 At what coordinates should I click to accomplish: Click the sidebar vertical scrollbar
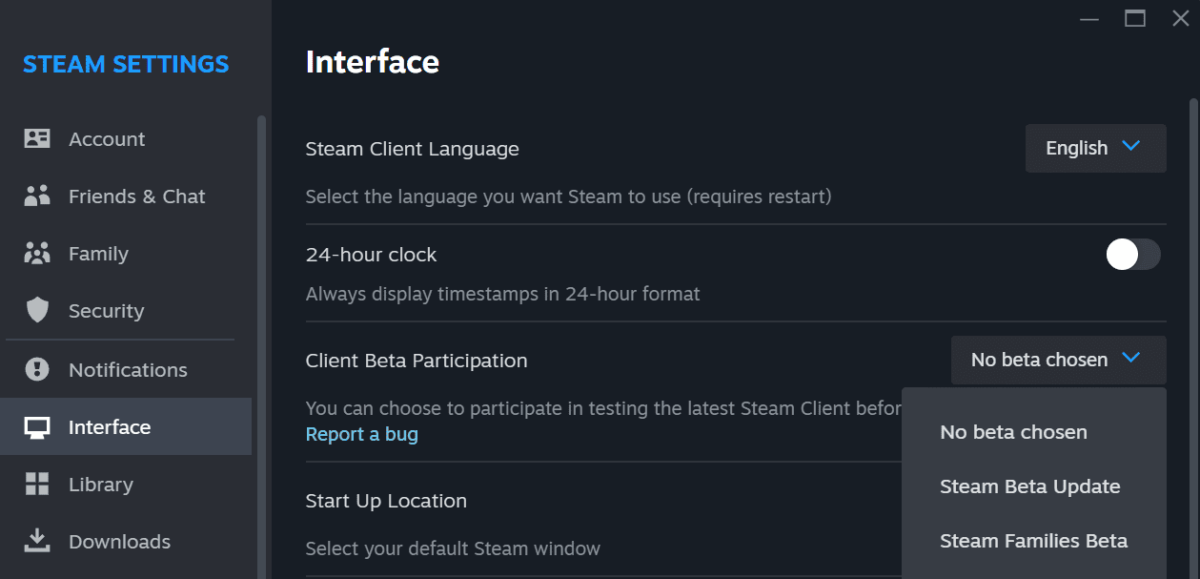(262, 346)
